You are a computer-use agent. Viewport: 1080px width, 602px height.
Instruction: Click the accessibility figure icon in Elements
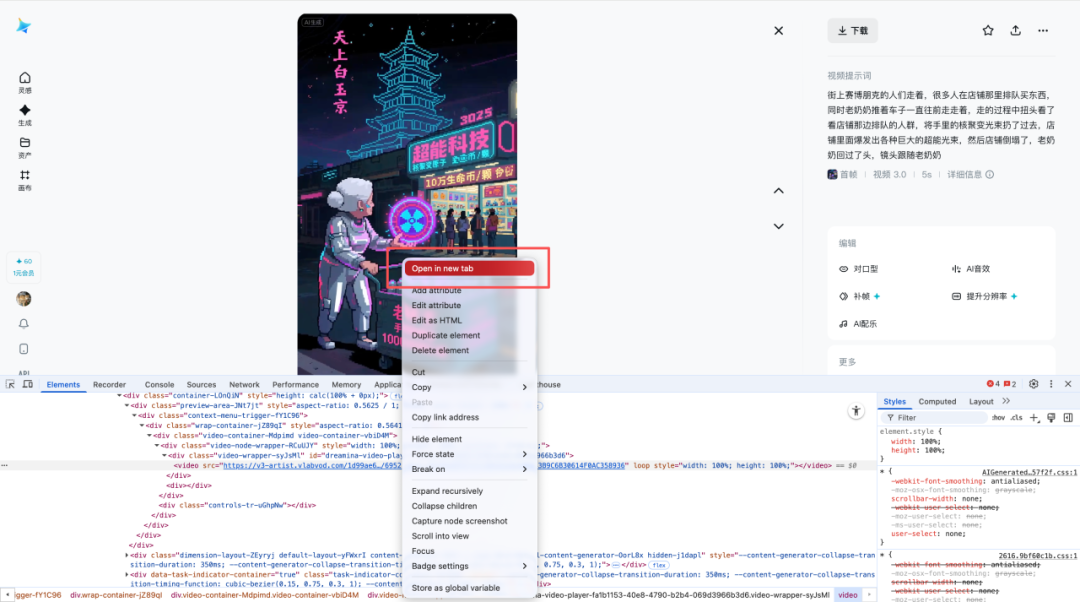tap(855, 411)
